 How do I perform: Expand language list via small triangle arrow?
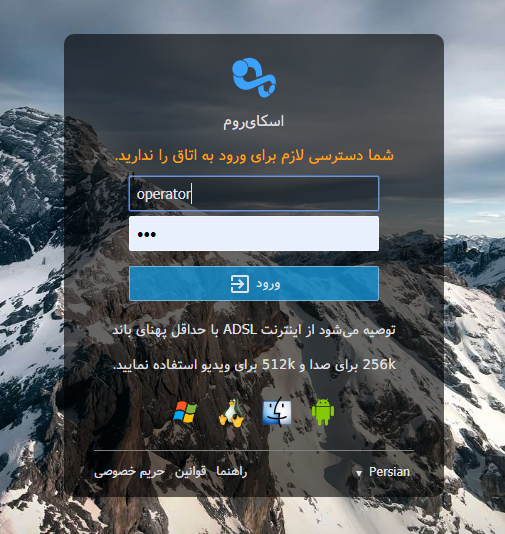pos(359,473)
